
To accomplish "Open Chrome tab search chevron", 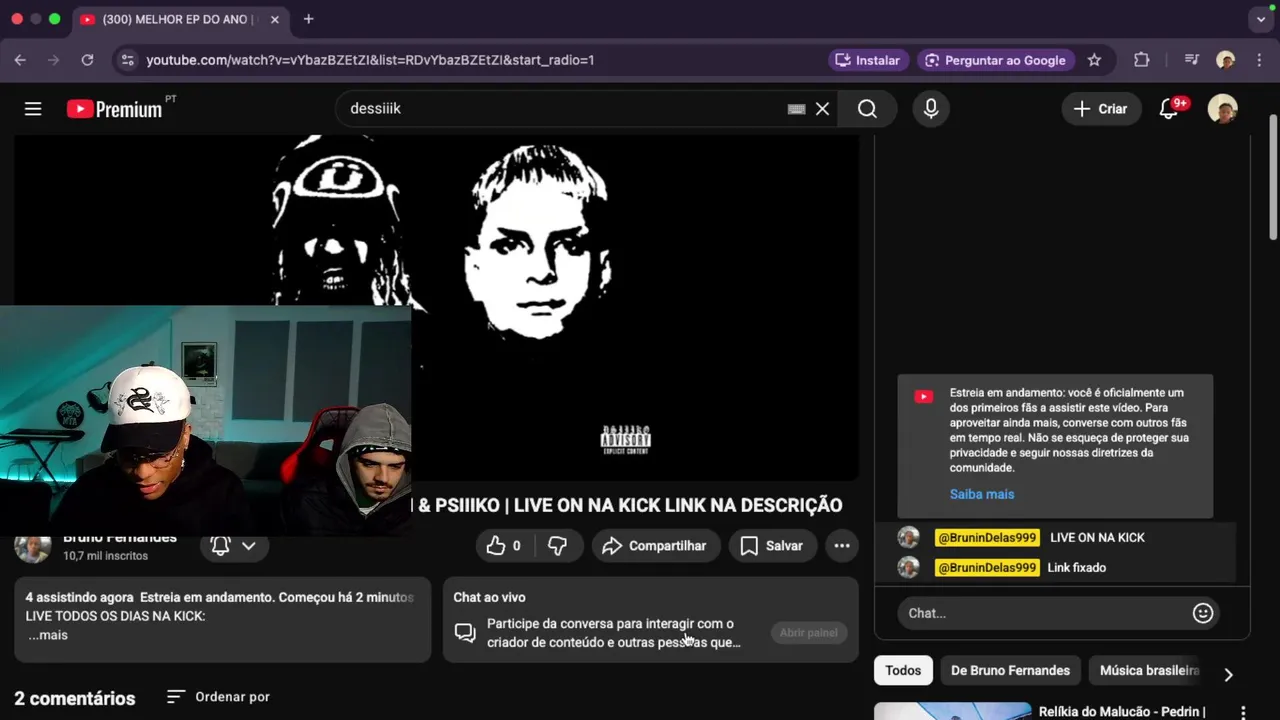I will (1261, 19).
